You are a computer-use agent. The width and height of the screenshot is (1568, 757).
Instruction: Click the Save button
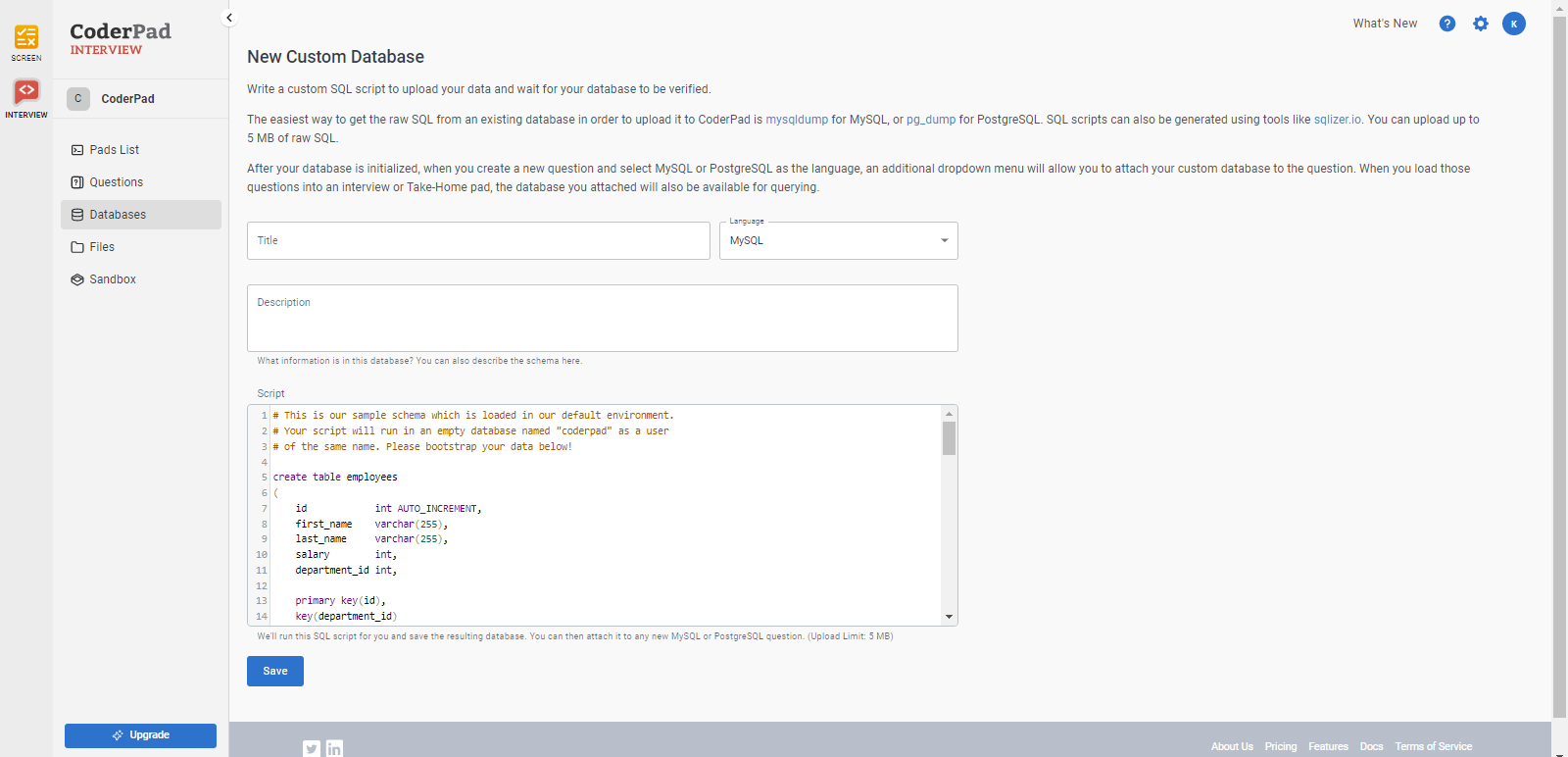[x=275, y=672]
